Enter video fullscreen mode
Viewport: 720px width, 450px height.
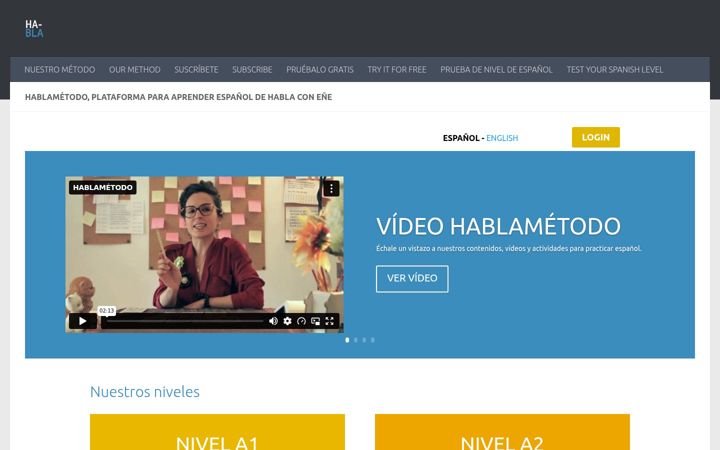[x=330, y=321]
